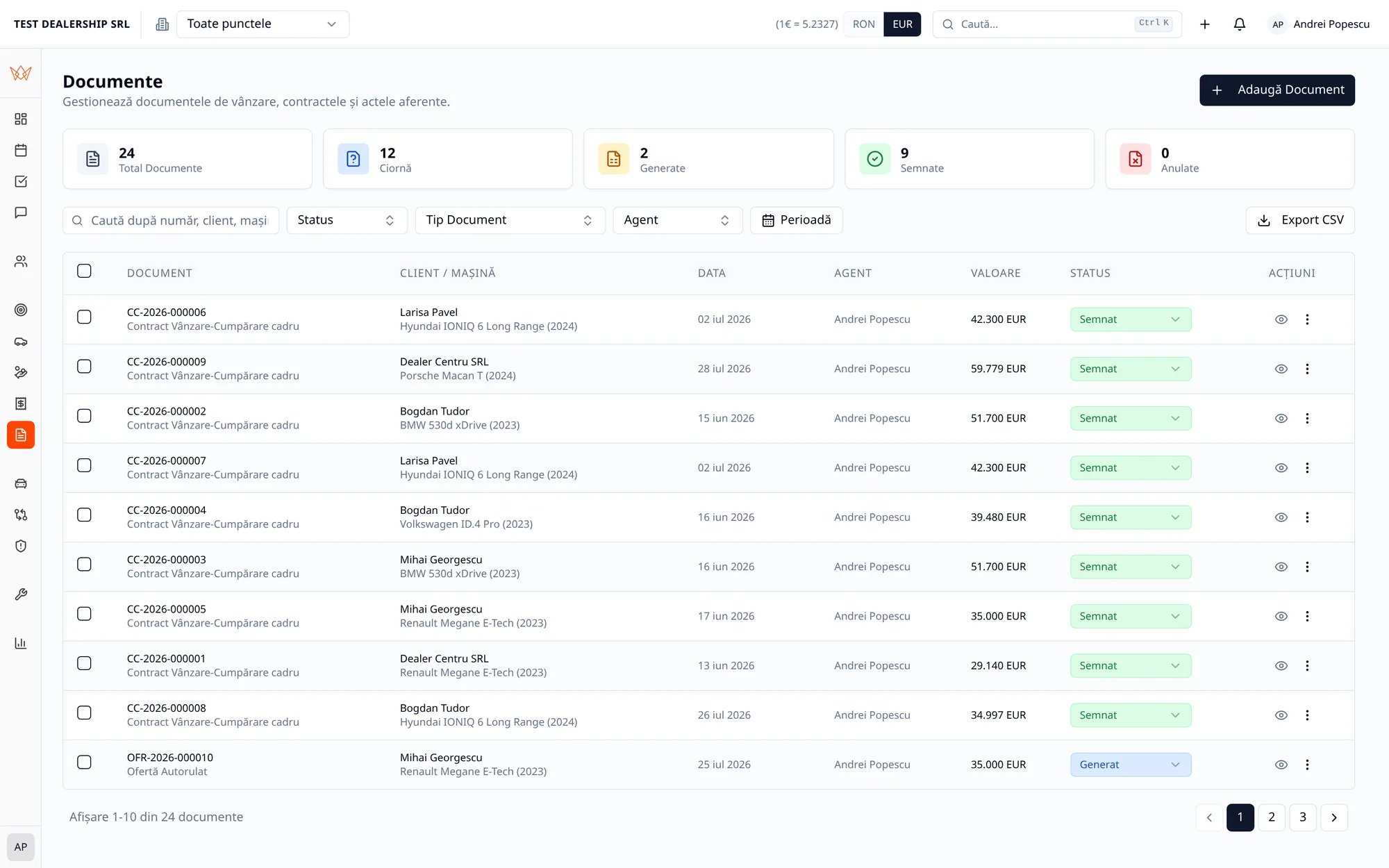Click the Total Documente card showing 24
The width and height of the screenshot is (1389, 868).
(x=188, y=159)
